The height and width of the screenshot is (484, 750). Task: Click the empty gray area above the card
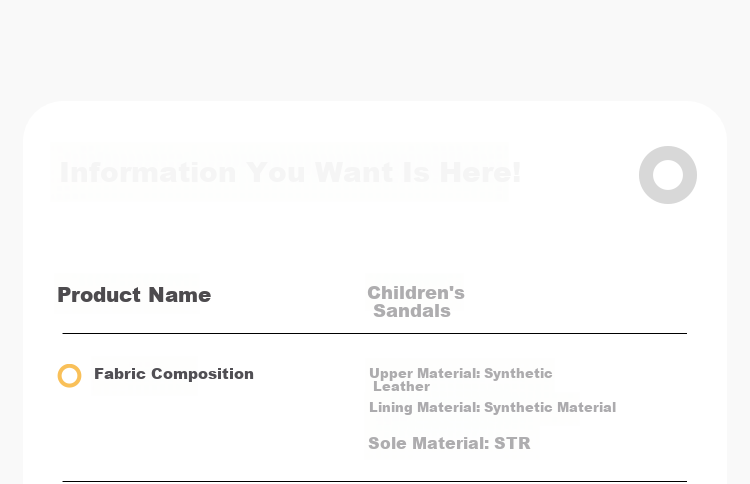375,48
